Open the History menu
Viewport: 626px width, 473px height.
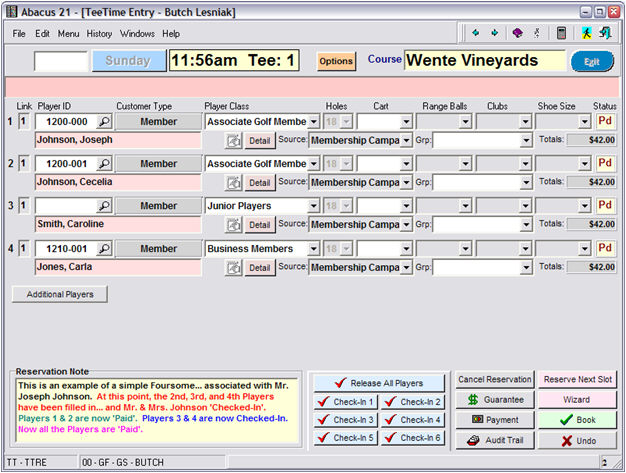pos(99,33)
